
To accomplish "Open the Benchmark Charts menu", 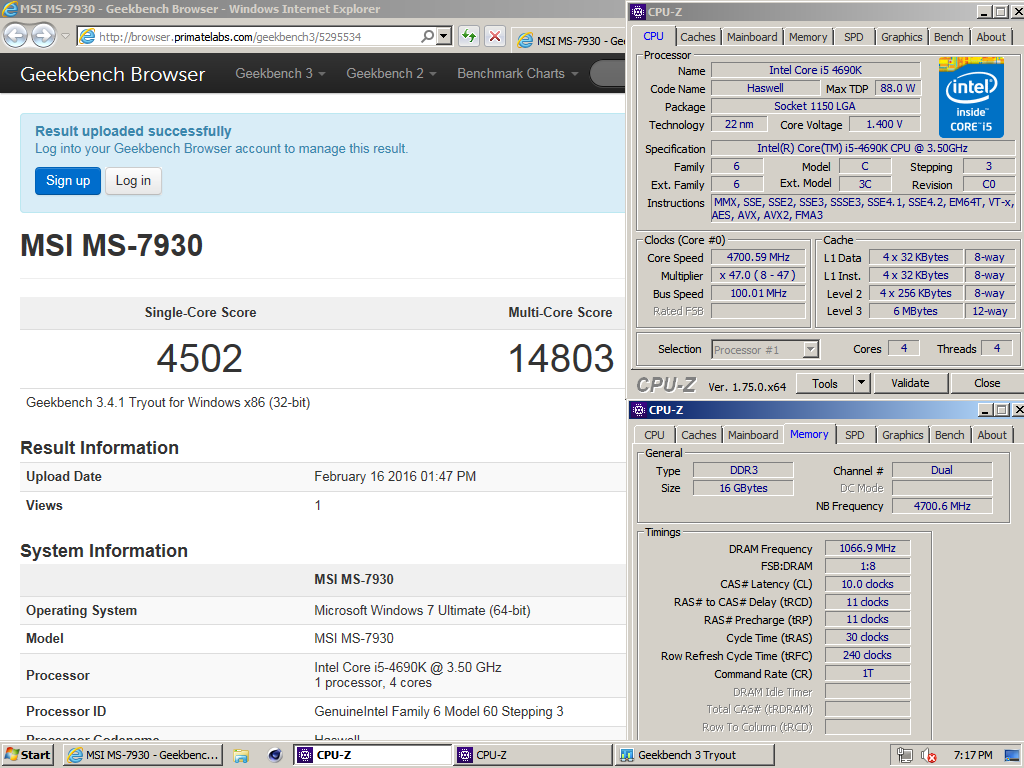I will [517, 74].
